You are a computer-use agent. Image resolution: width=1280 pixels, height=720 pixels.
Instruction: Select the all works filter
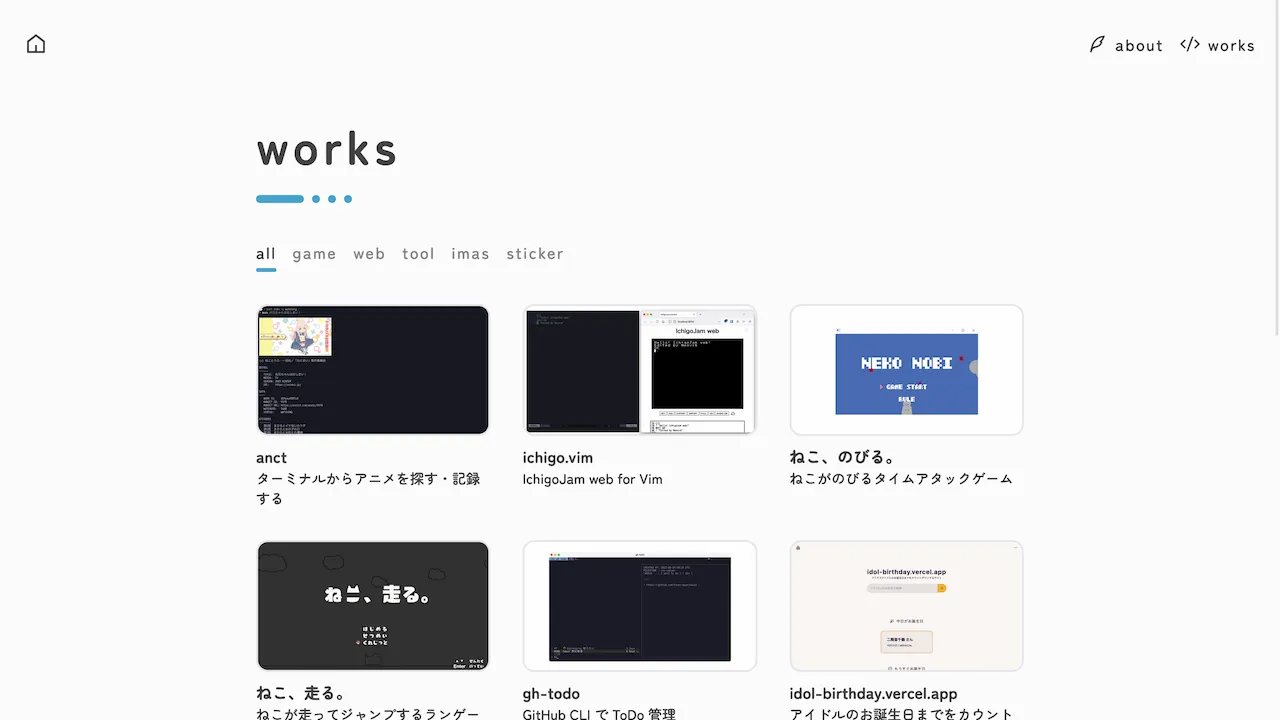point(266,253)
